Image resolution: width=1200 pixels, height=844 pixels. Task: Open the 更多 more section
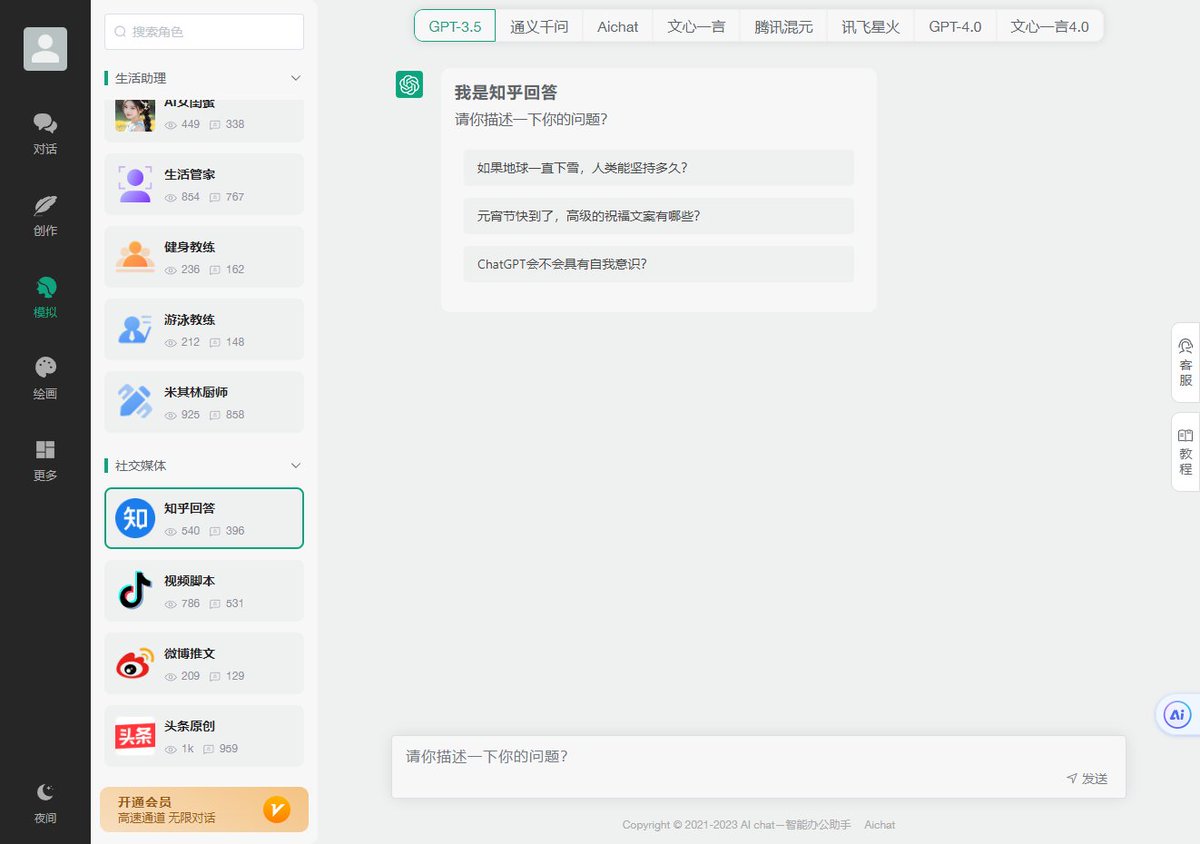45,461
